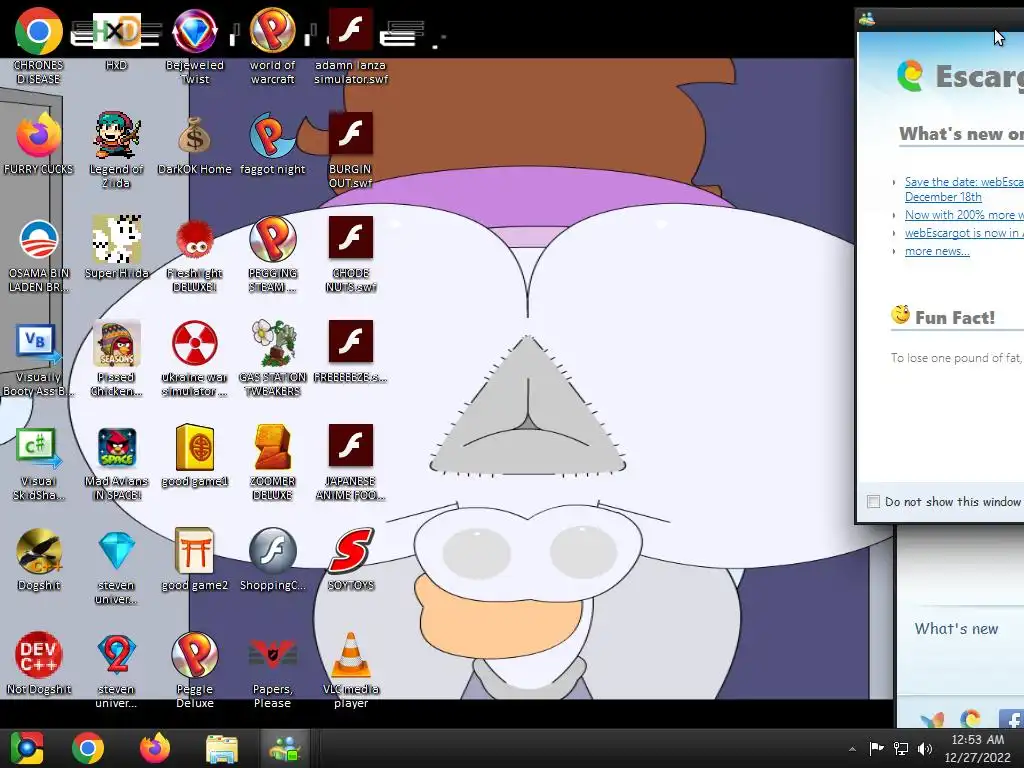Click the Facebook icon in the Messenger window

[x=1012, y=718]
